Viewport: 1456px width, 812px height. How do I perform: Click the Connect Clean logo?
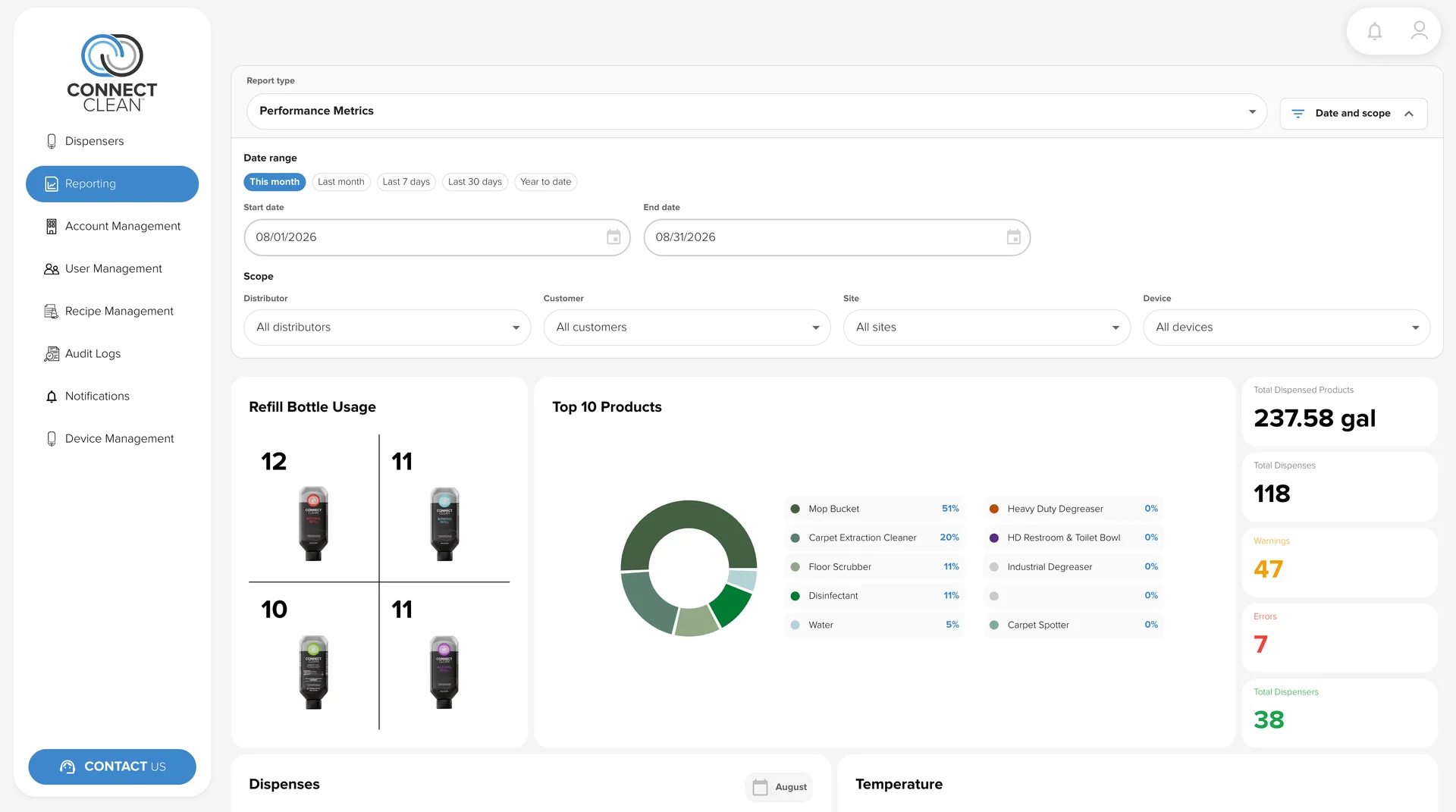point(112,74)
